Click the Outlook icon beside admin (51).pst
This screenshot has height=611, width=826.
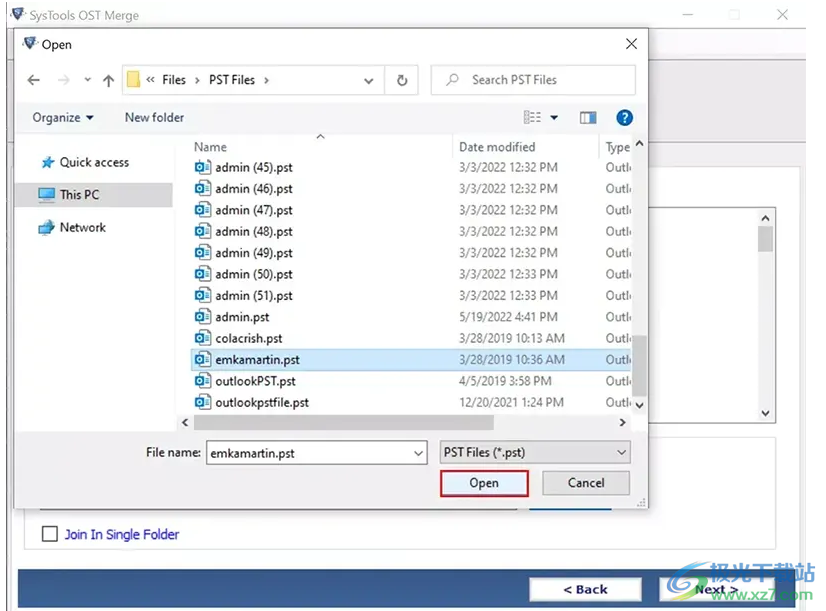[x=202, y=295]
